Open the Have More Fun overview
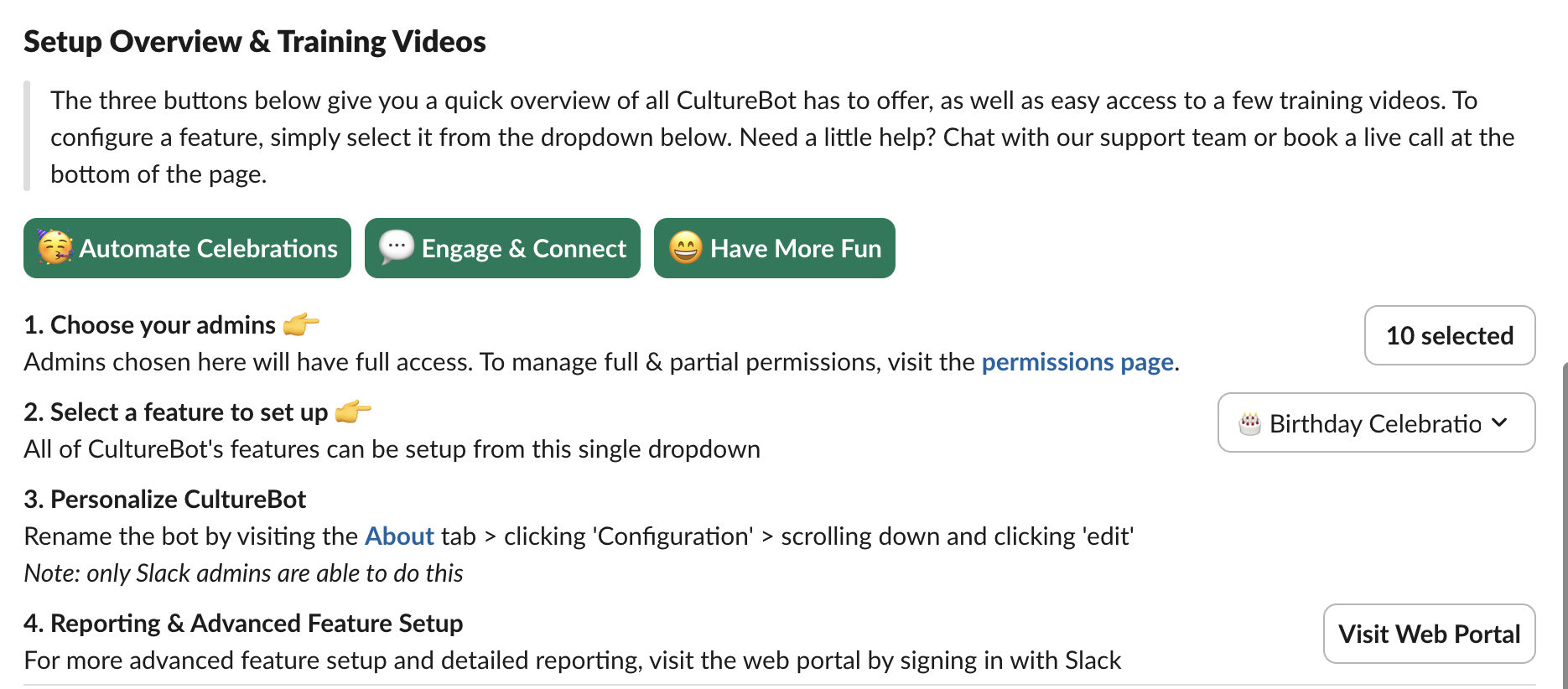Screen dimensions: 1568x689 coord(774,248)
